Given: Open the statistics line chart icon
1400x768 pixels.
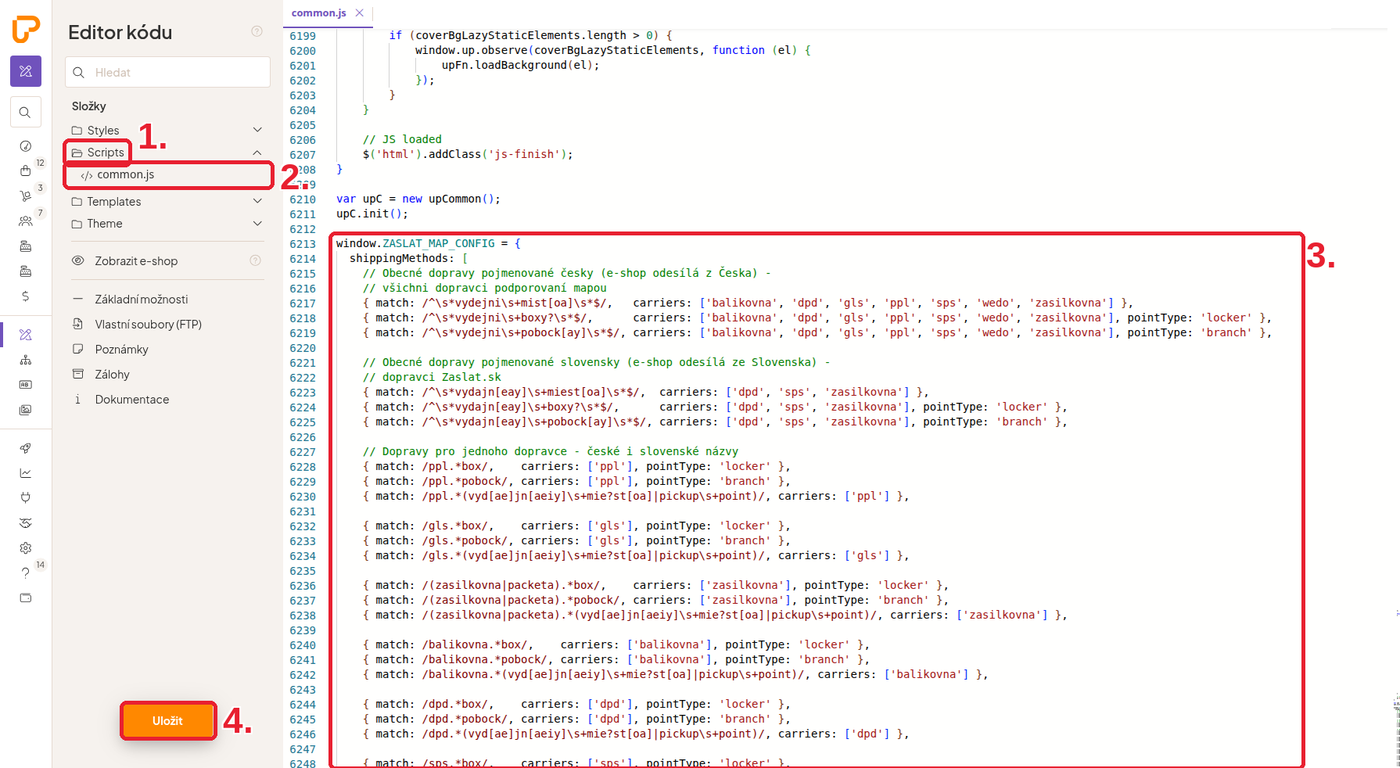Looking at the screenshot, I should [26, 473].
